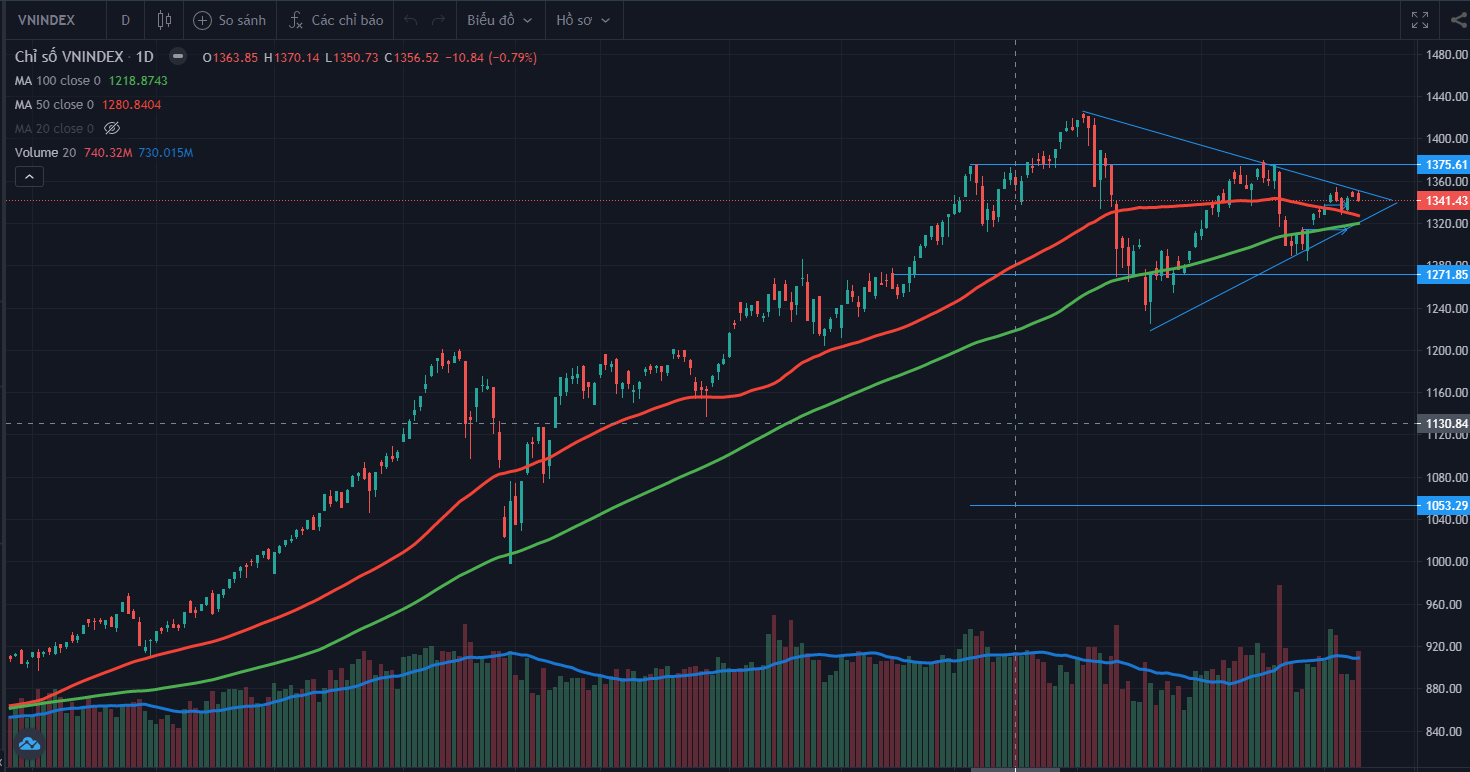Image resolution: width=1470 pixels, height=772 pixels.
Task: Collapse the indicator legend with chevron
Action: coord(29,177)
